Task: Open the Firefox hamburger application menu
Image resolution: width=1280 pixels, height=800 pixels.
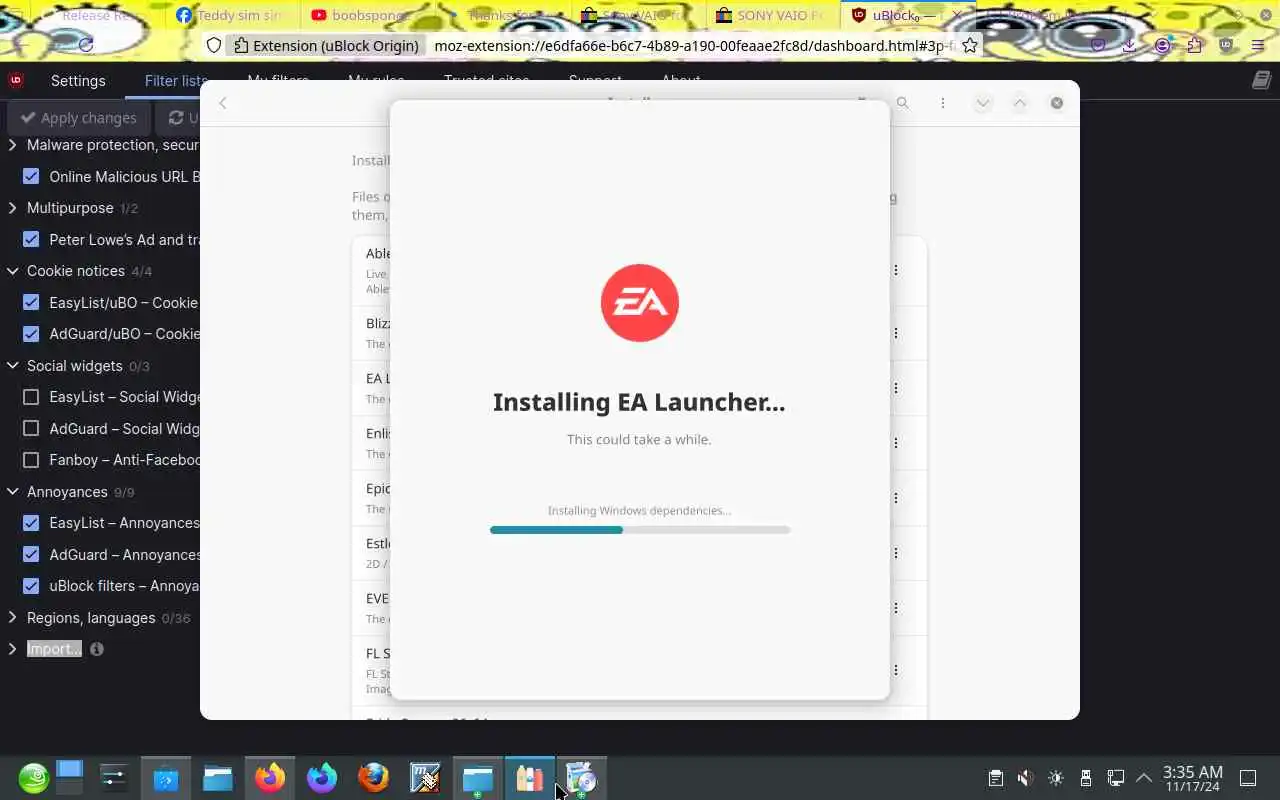Action: click(x=1258, y=45)
